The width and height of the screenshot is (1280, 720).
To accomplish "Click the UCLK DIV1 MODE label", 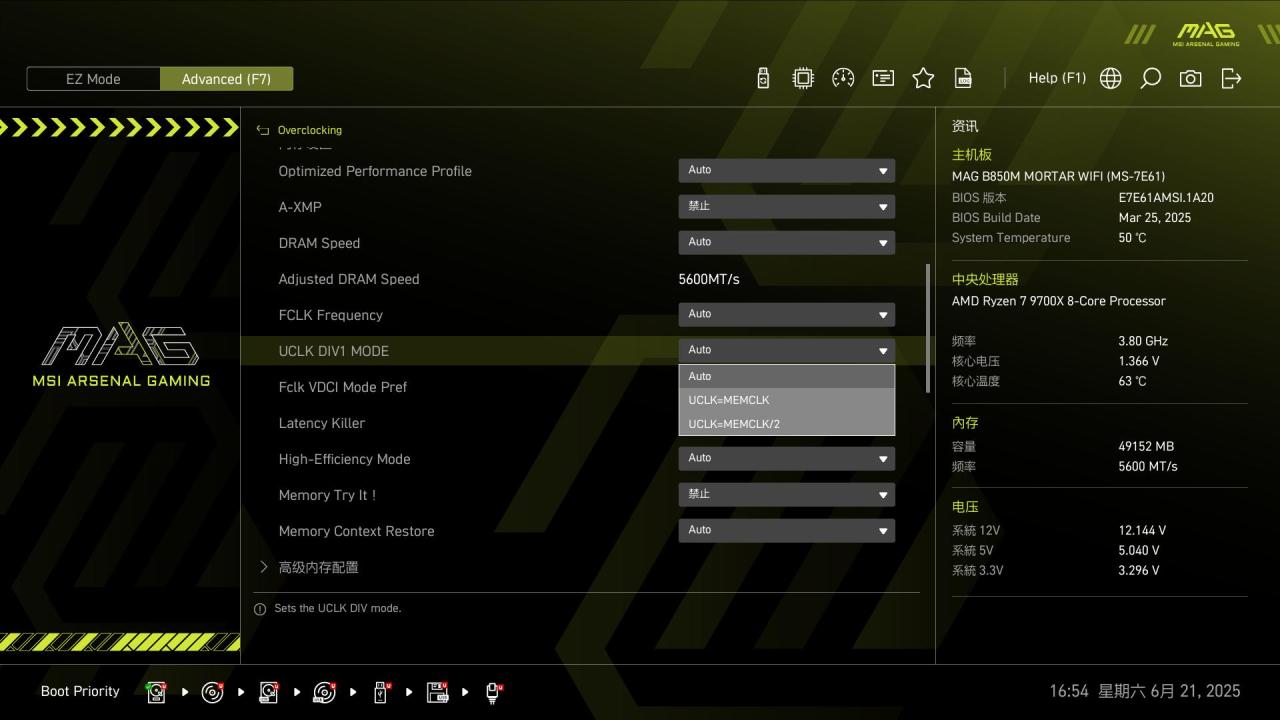I will coord(333,351).
